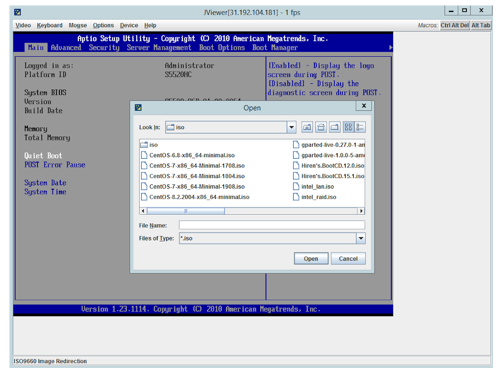Open the iso folder in file list
The width and height of the screenshot is (500, 370).
point(149,145)
